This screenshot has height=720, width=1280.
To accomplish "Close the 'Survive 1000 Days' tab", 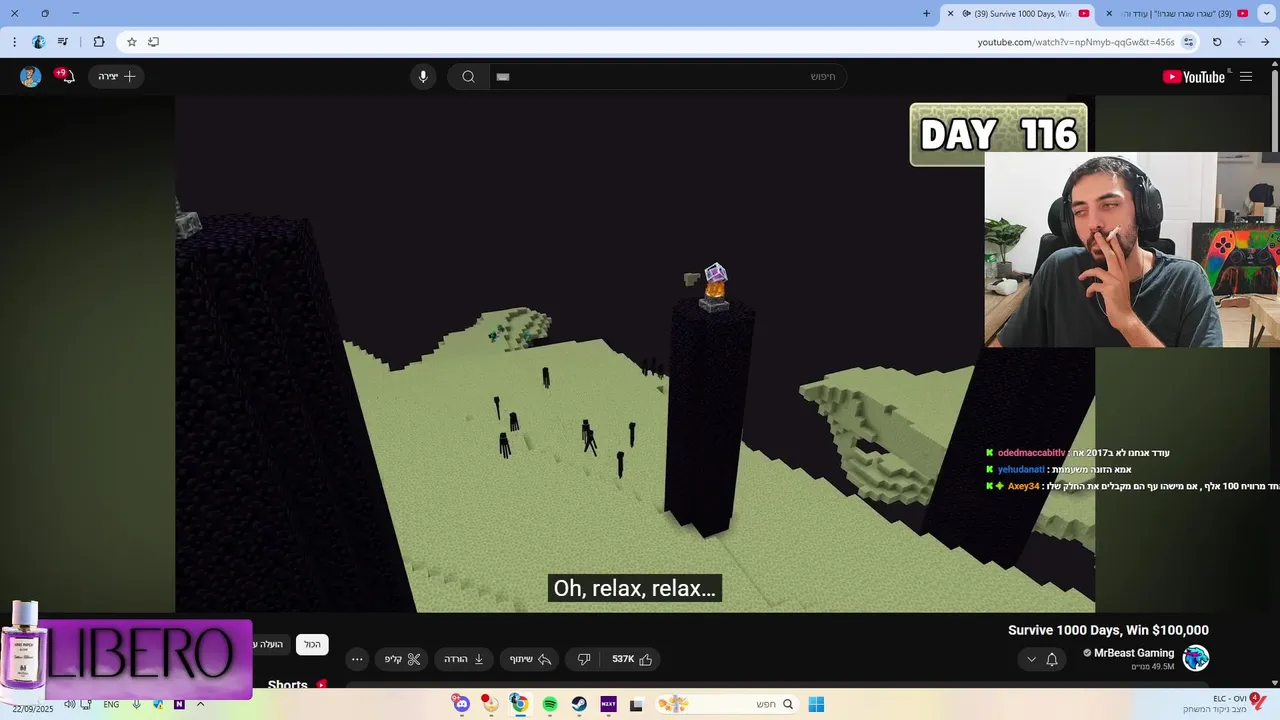I will (952, 13).
